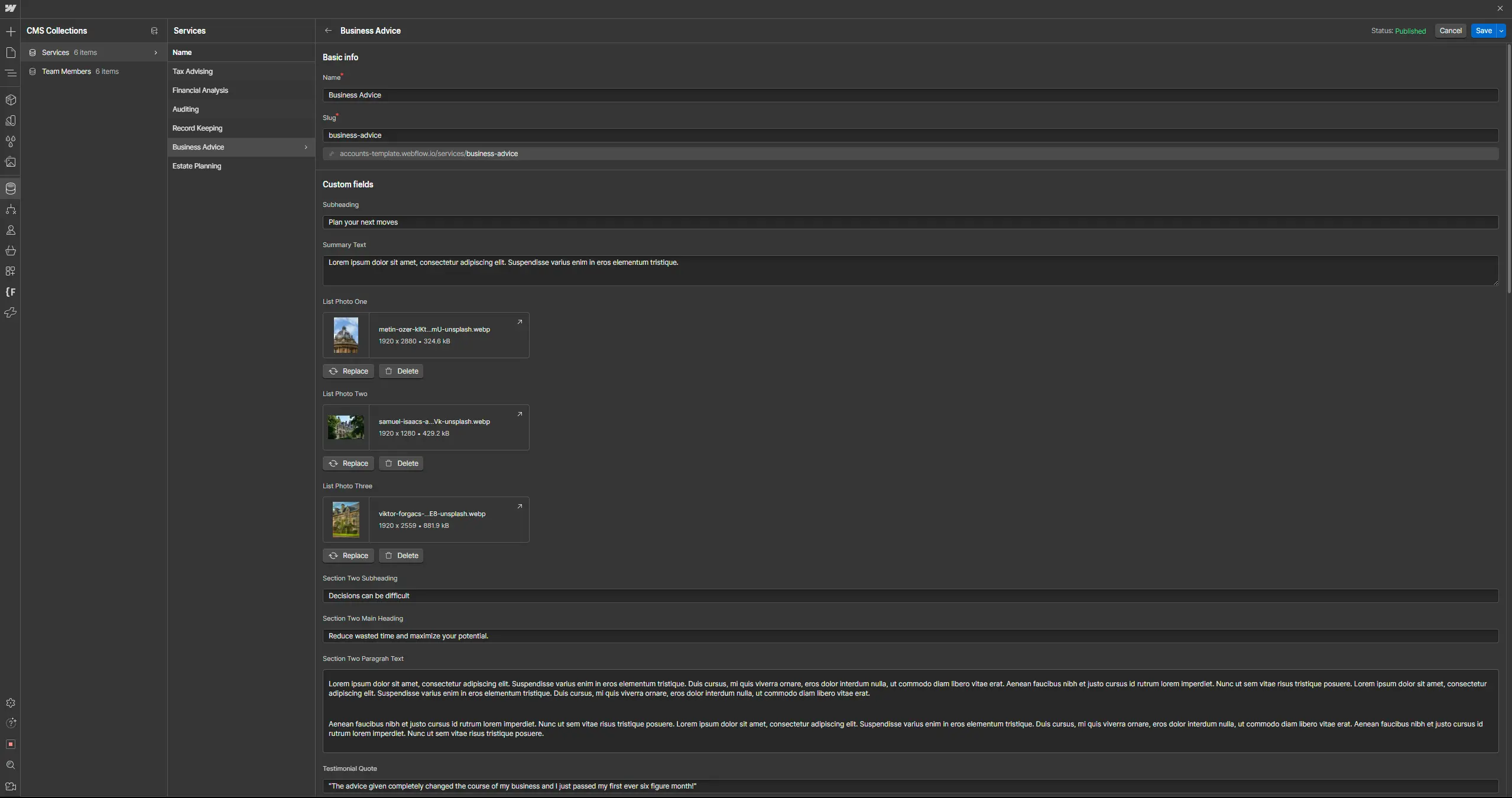Select the Tax Advising item

pos(193,72)
